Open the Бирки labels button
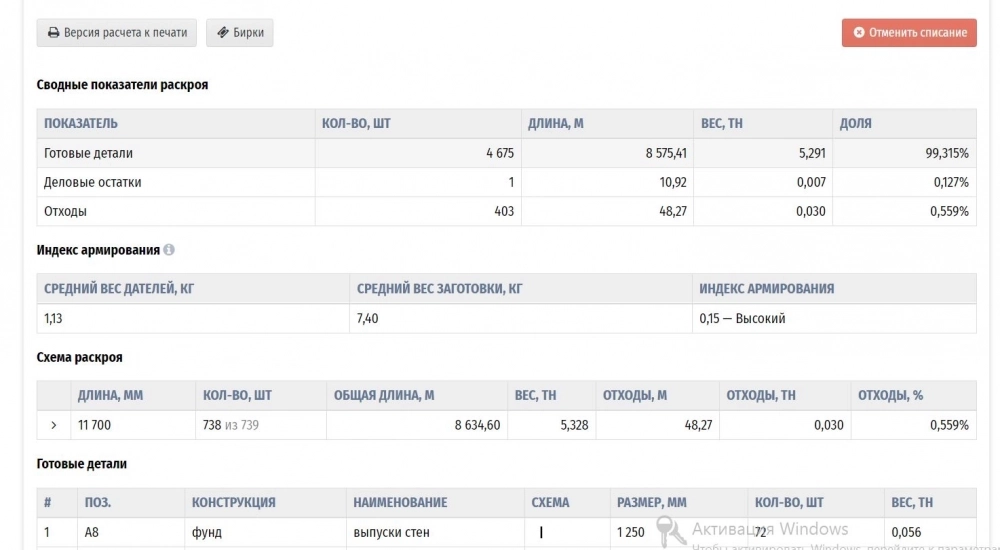 tap(240, 33)
